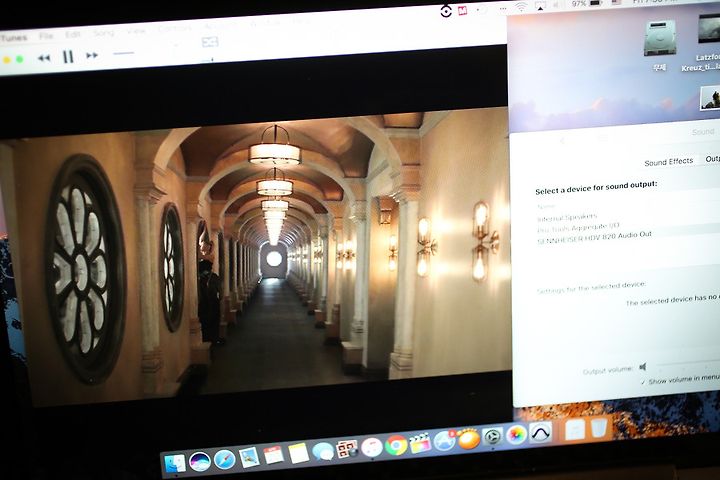
Task: Open the orange round app in Dock
Action: point(469,439)
